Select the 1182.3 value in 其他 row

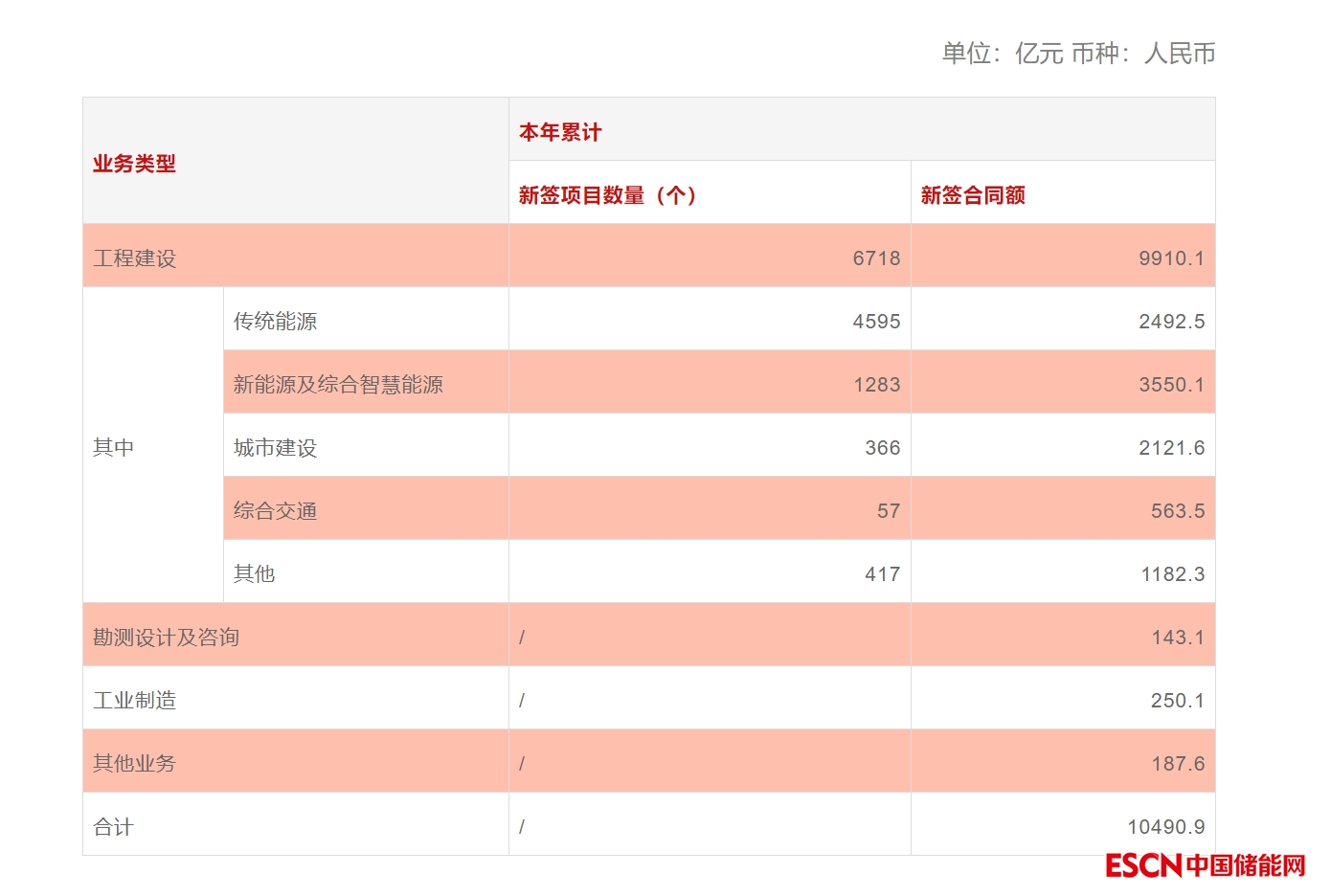(1172, 574)
